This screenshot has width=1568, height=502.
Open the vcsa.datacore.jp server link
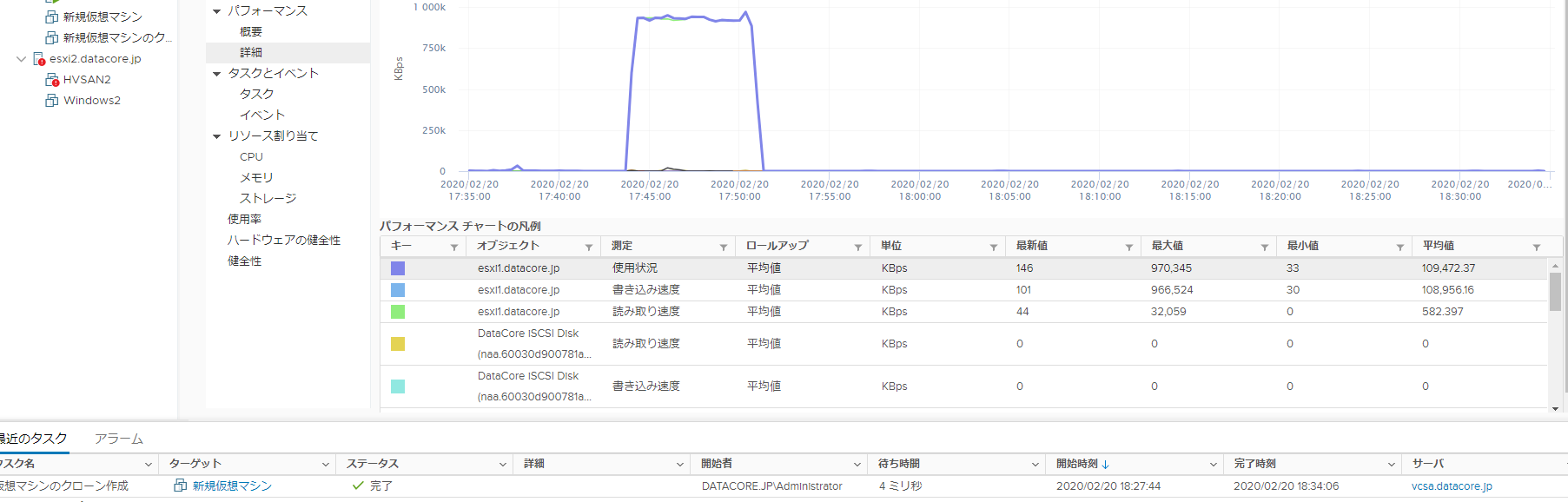tap(1452, 486)
